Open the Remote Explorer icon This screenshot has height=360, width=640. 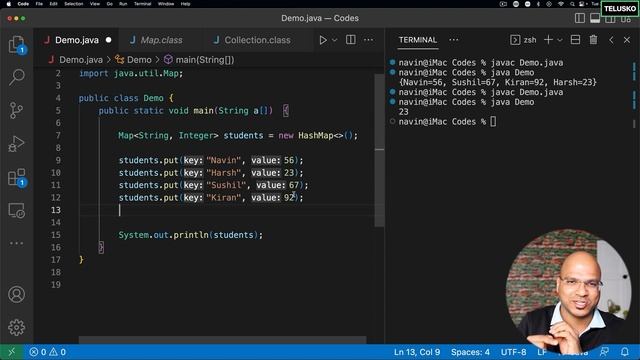click(17, 211)
